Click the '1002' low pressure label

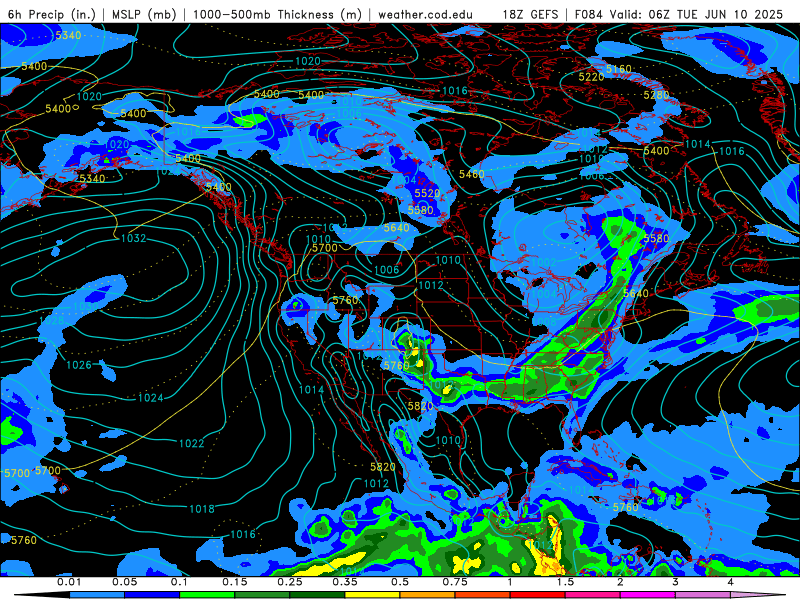coord(543,262)
